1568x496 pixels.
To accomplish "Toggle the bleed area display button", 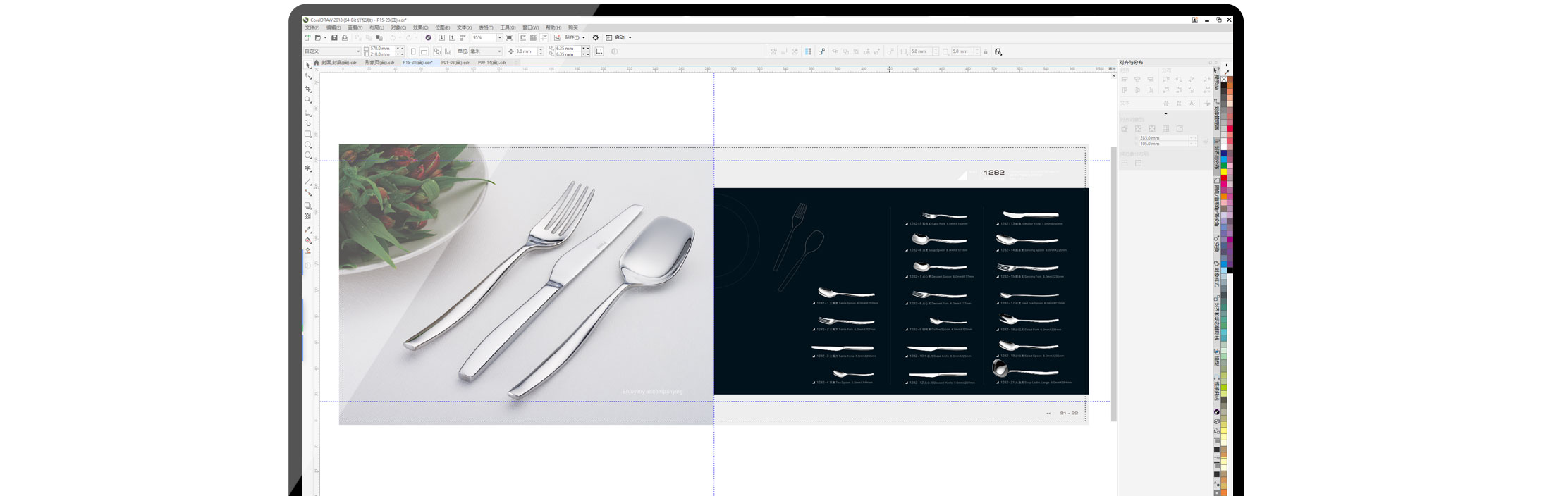I will tap(599, 51).
